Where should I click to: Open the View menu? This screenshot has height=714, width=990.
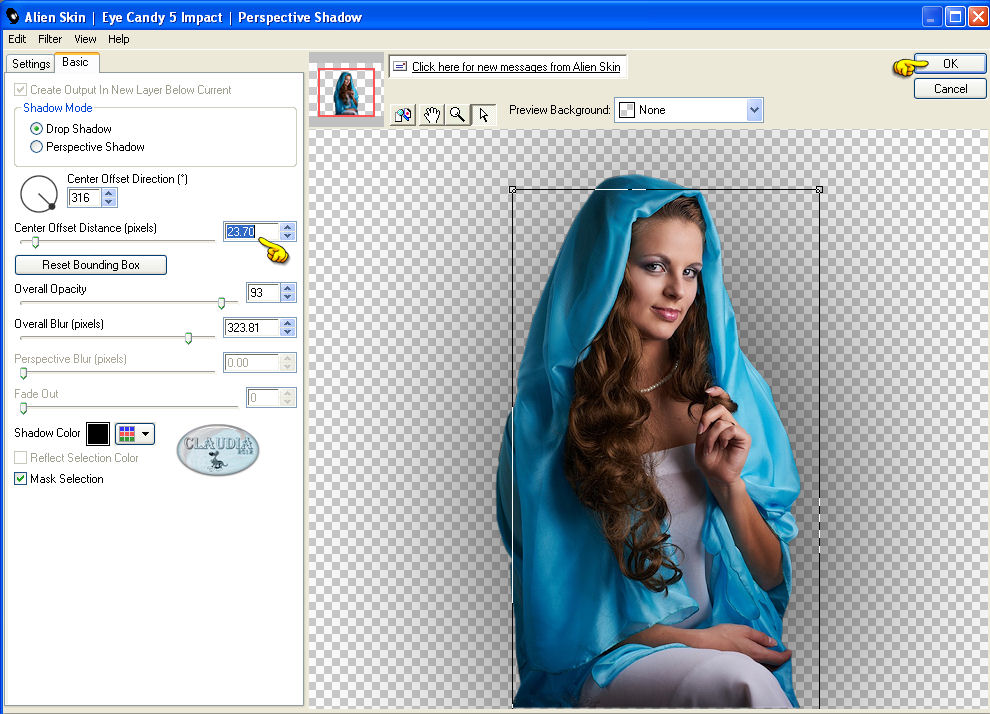pyautogui.click(x=85, y=39)
